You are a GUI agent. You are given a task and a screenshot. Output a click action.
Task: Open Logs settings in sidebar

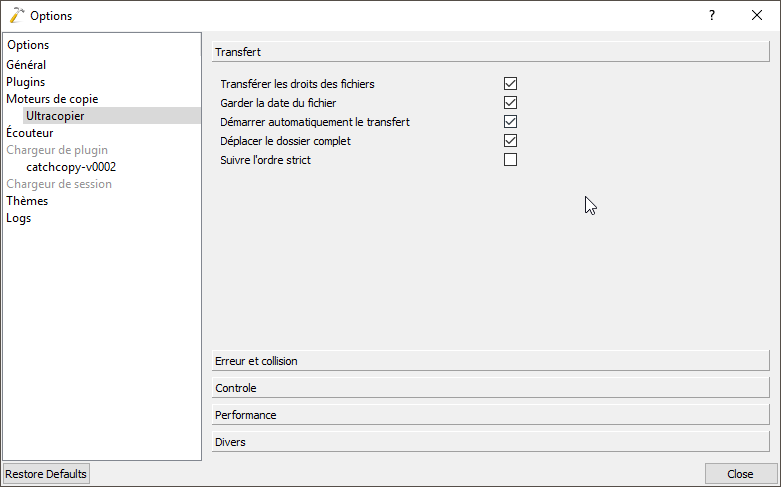point(19,218)
